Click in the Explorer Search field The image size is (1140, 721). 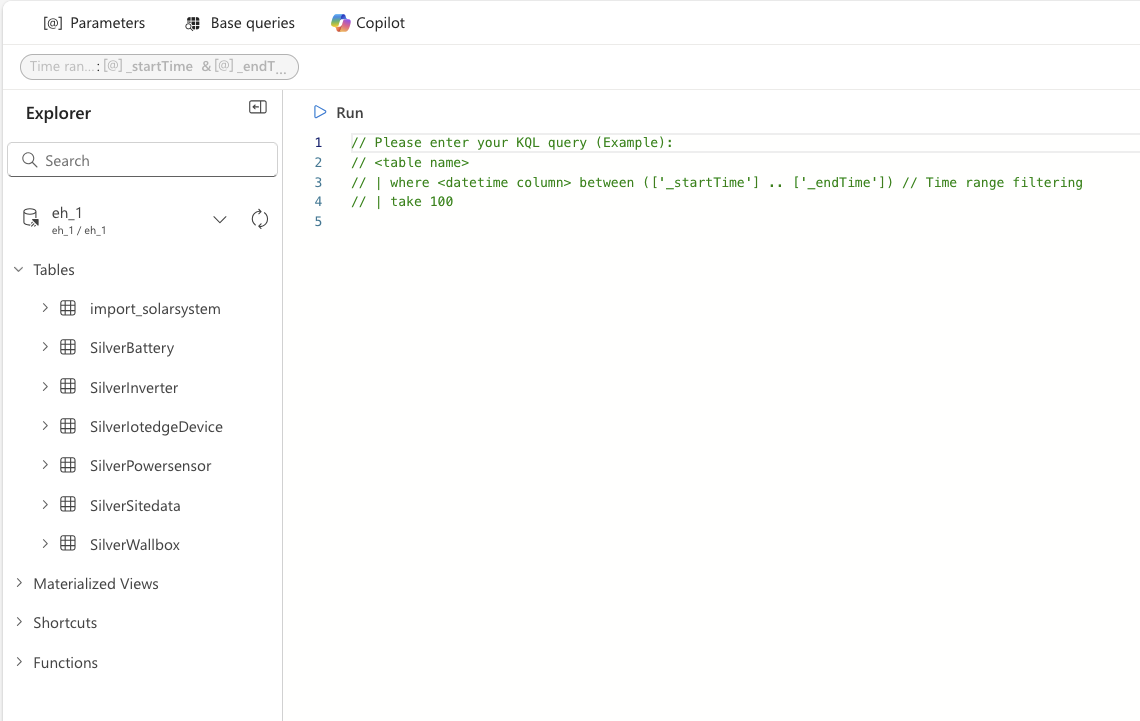pos(150,160)
